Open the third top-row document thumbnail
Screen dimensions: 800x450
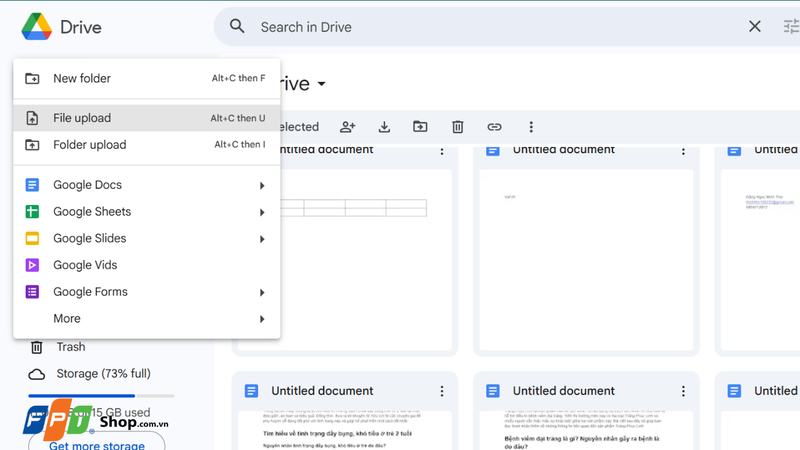coord(760,259)
